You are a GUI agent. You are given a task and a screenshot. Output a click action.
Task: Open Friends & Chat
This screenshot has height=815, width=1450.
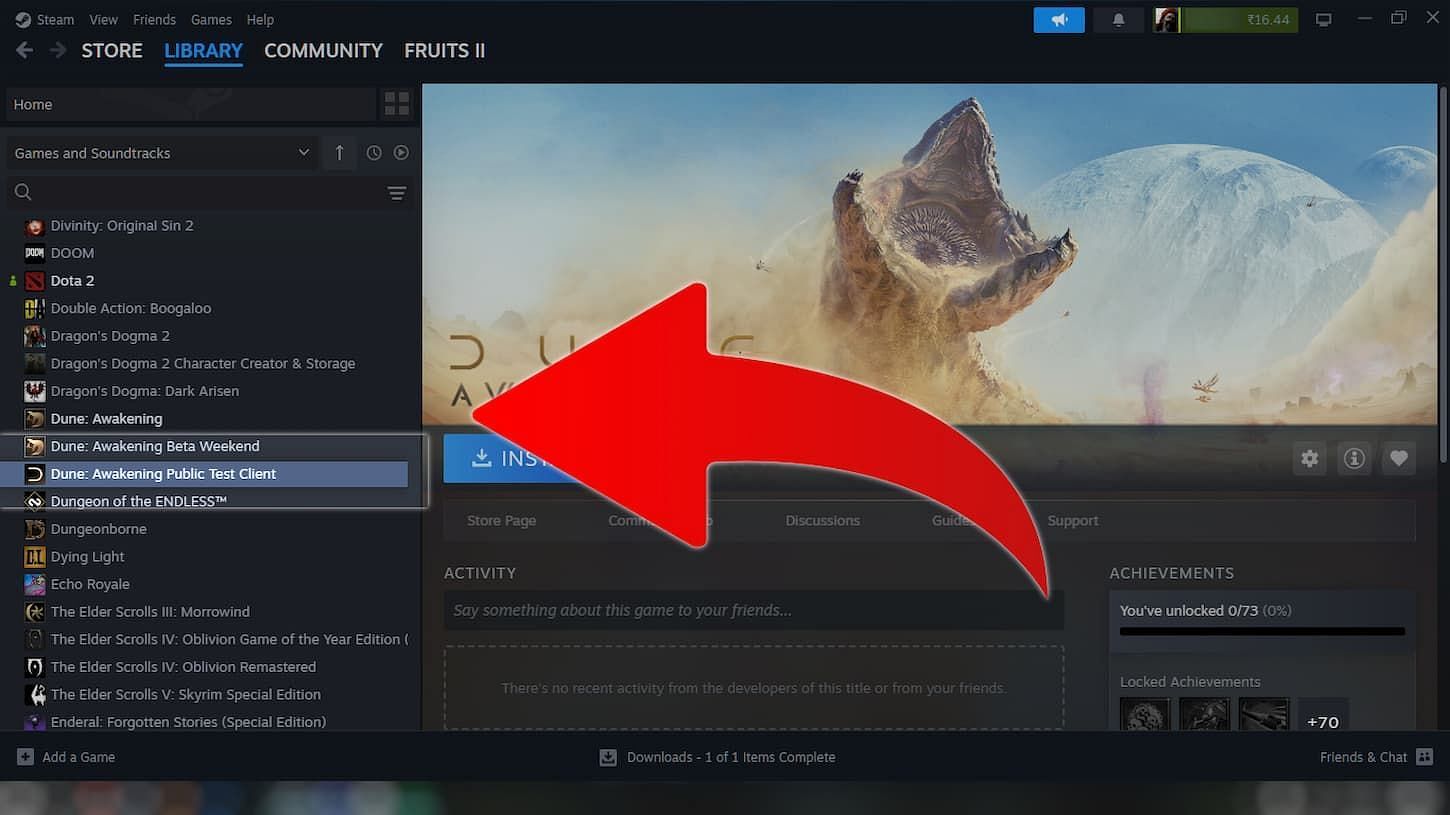pos(1376,757)
